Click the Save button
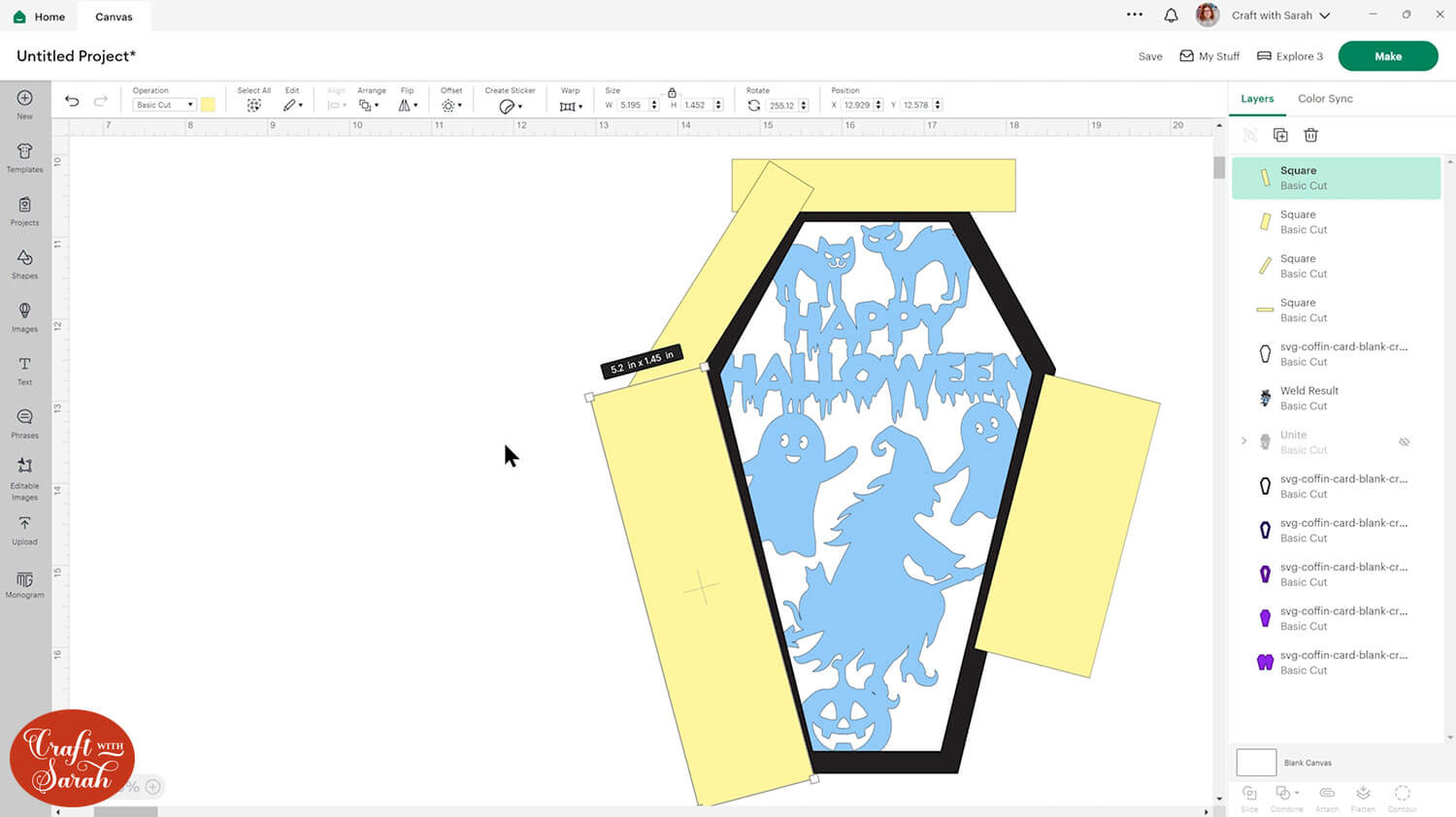The height and width of the screenshot is (817, 1456). coord(1150,56)
